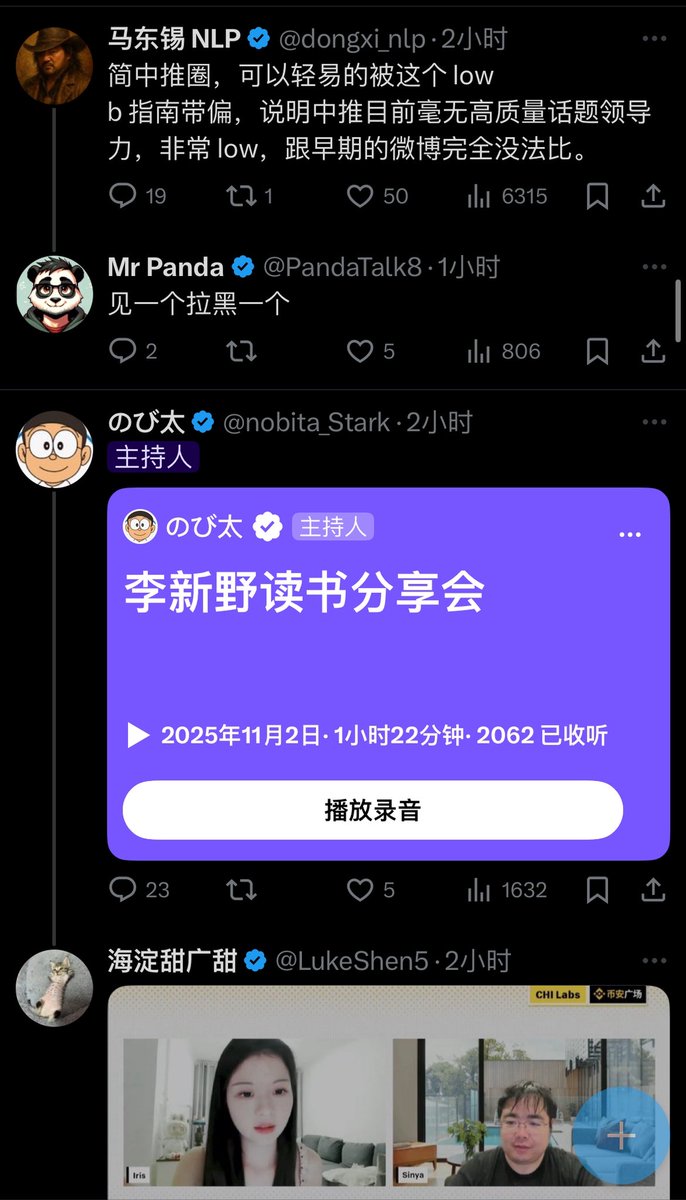The width and height of the screenshot is (686, 1200).
Task: Open more options on Mr Panda's reply
Action: click(x=654, y=267)
